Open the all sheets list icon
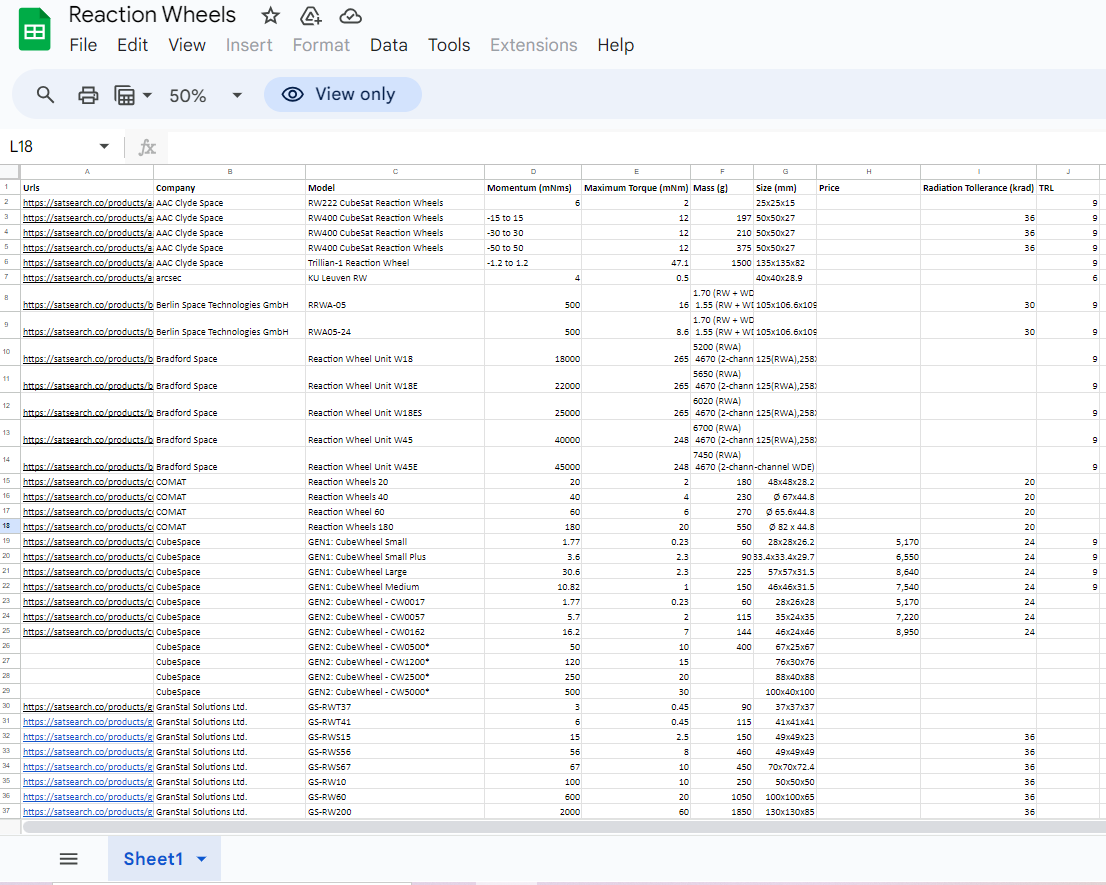Image resolution: width=1106 pixels, height=885 pixels. (x=68, y=858)
